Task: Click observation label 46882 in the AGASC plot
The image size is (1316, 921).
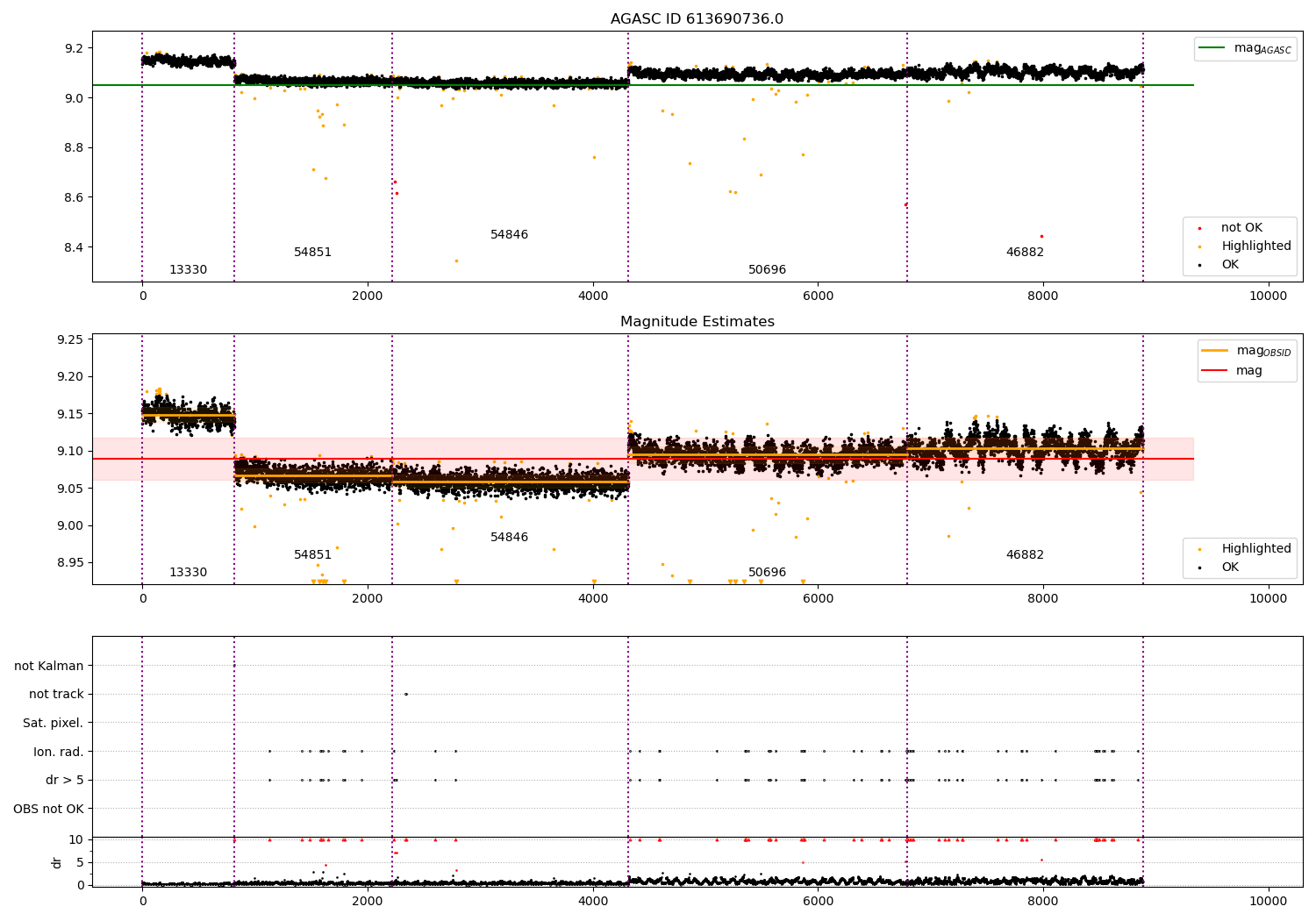Action: point(1025,253)
